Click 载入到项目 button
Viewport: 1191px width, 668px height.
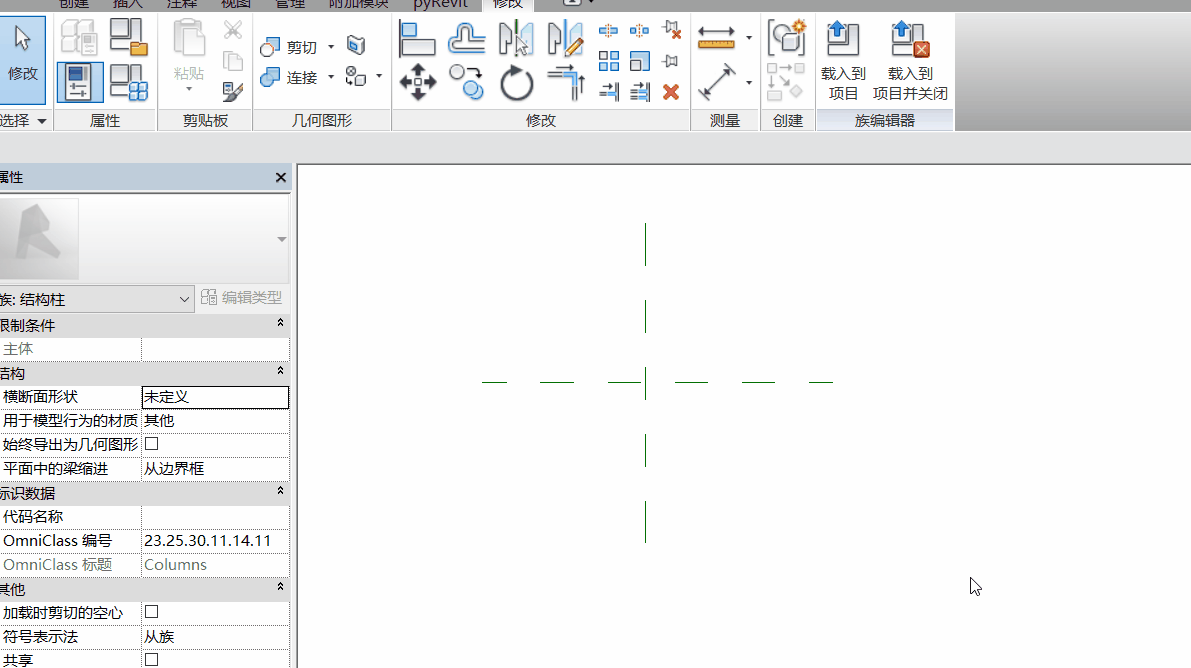pos(843,61)
